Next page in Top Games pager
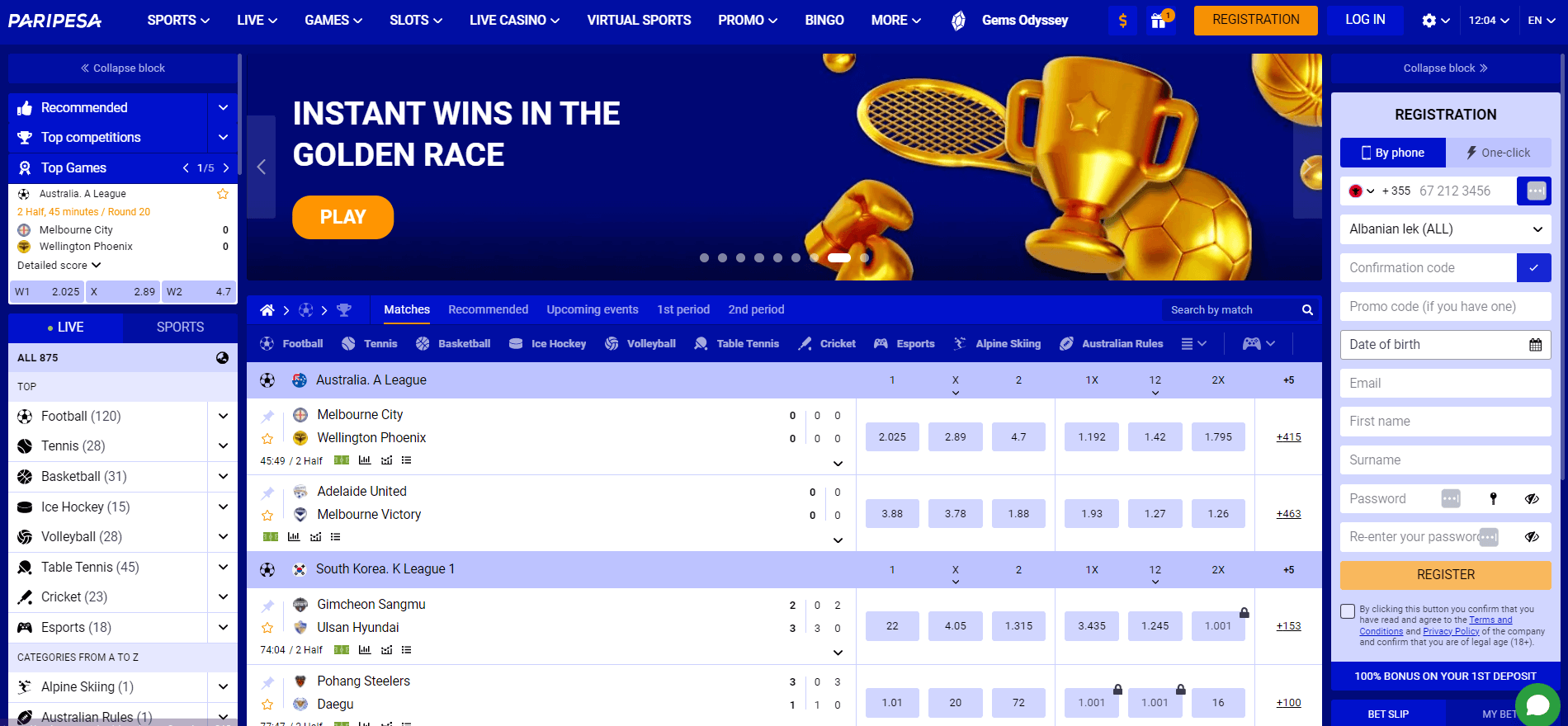This screenshot has width=1568, height=726. point(226,167)
